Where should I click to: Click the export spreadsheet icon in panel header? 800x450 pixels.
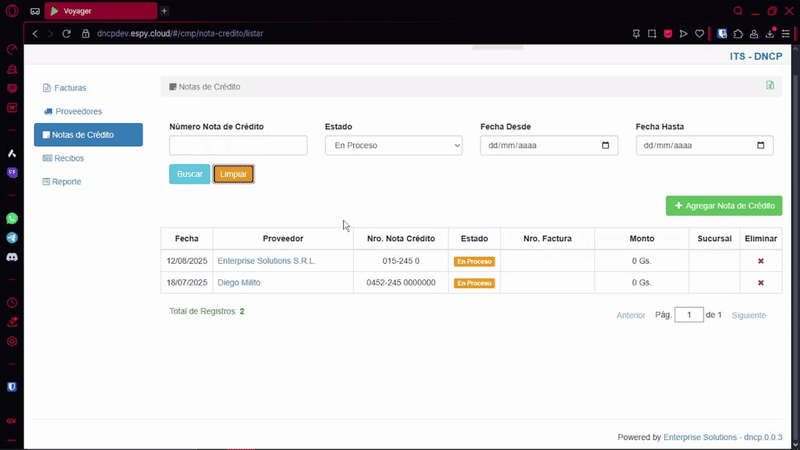[x=769, y=86]
